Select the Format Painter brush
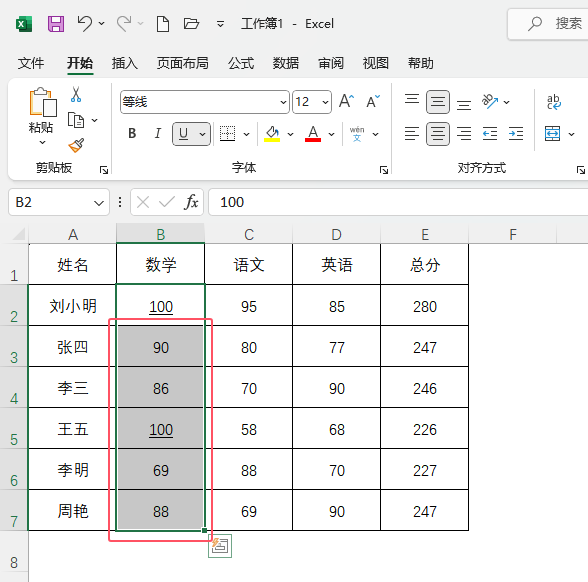Screen dimensions: 588x582 click(76, 146)
